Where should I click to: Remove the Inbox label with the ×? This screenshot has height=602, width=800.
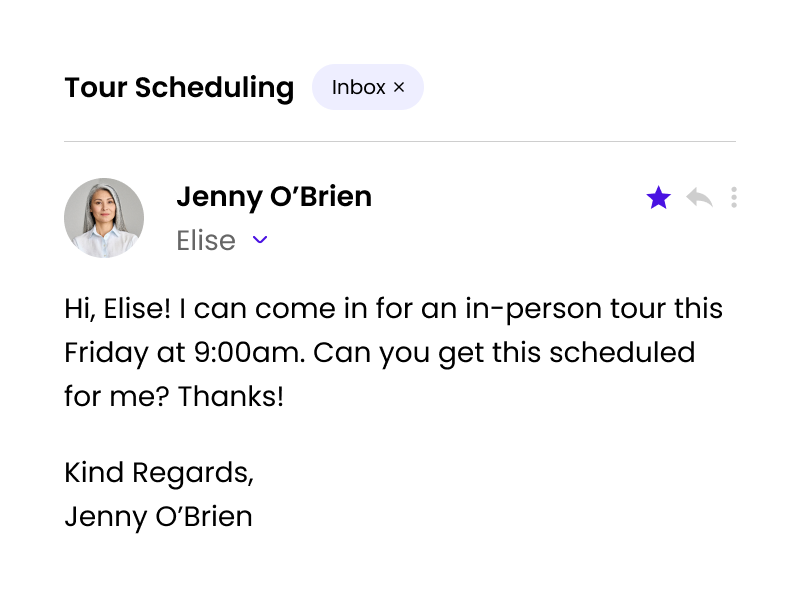coord(399,88)
